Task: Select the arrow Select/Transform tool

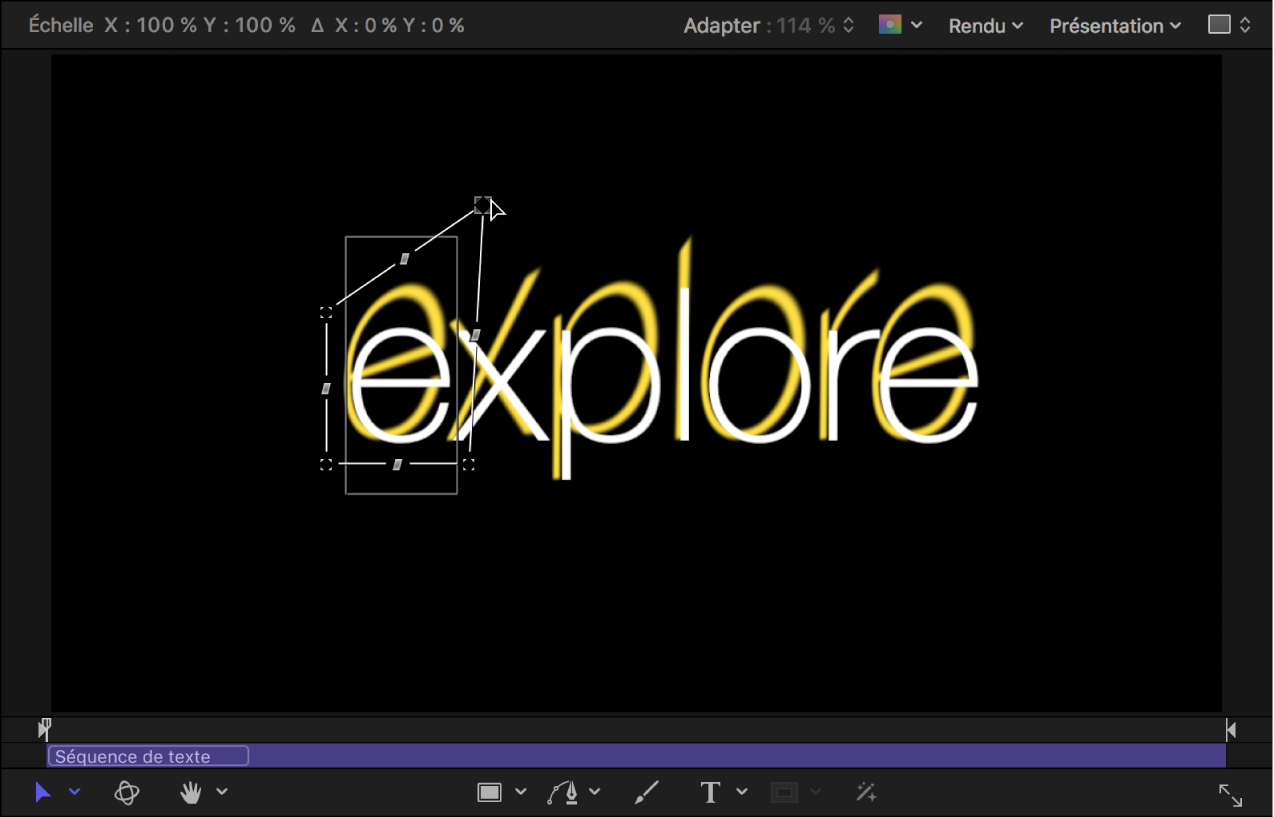Action: (42, 792)
